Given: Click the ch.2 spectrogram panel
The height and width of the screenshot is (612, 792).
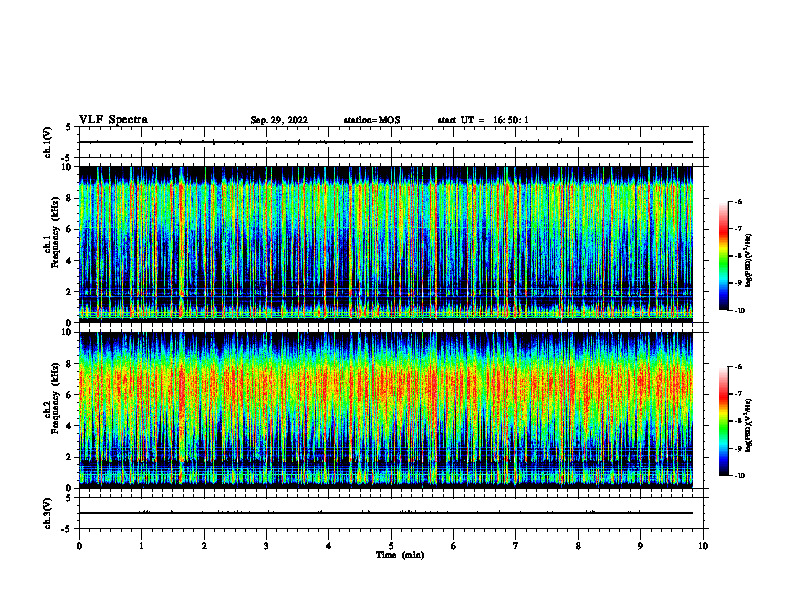Looking at the screenshot, I should point(386,410).
